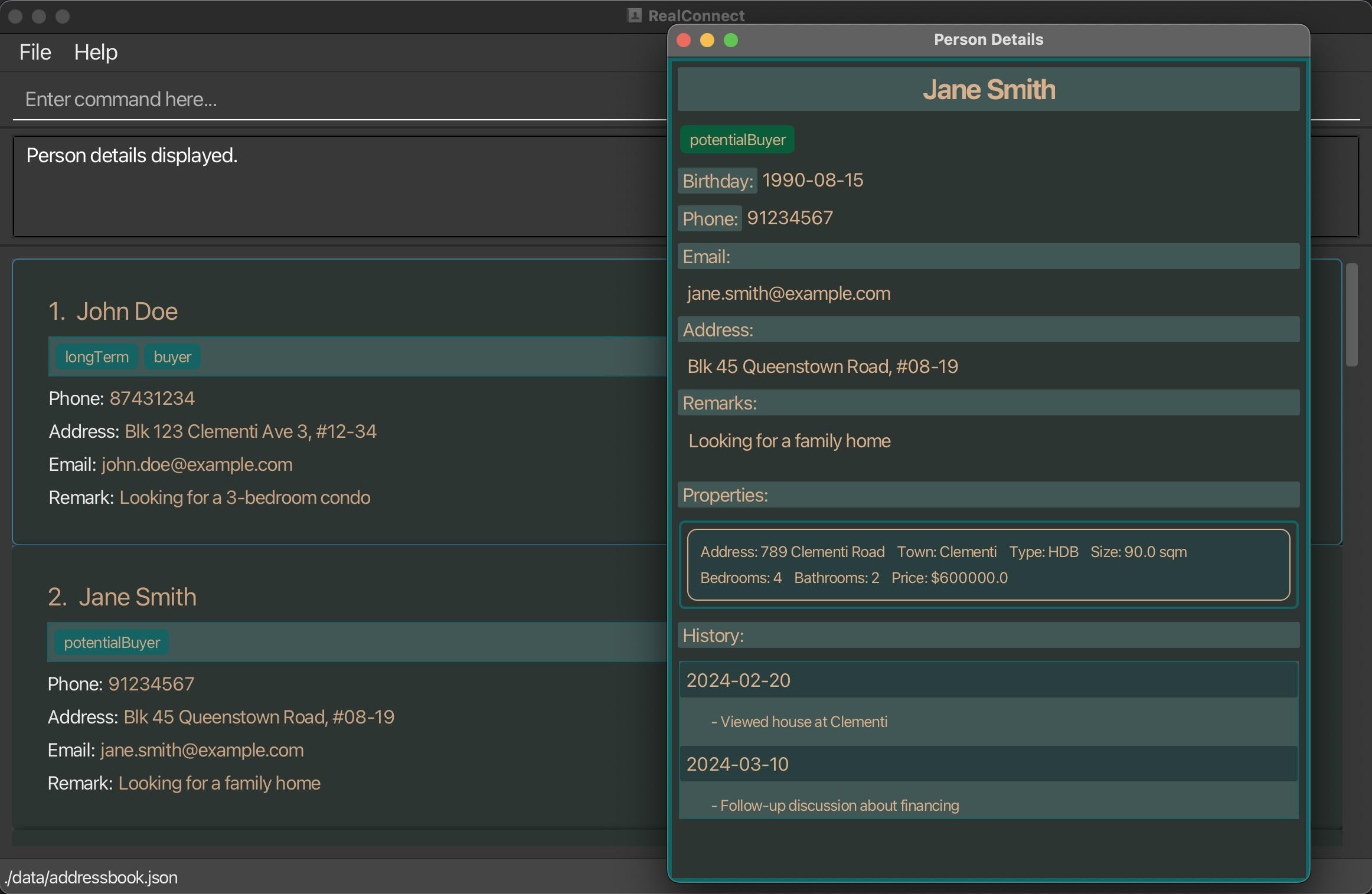Click Bedrooms: 4 in property card

coord(741,578)
